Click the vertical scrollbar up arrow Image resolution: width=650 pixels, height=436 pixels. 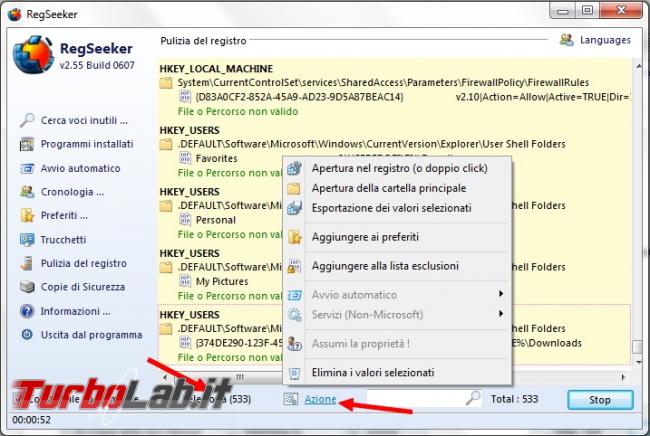pyautogui.click(x=638, y=66)
